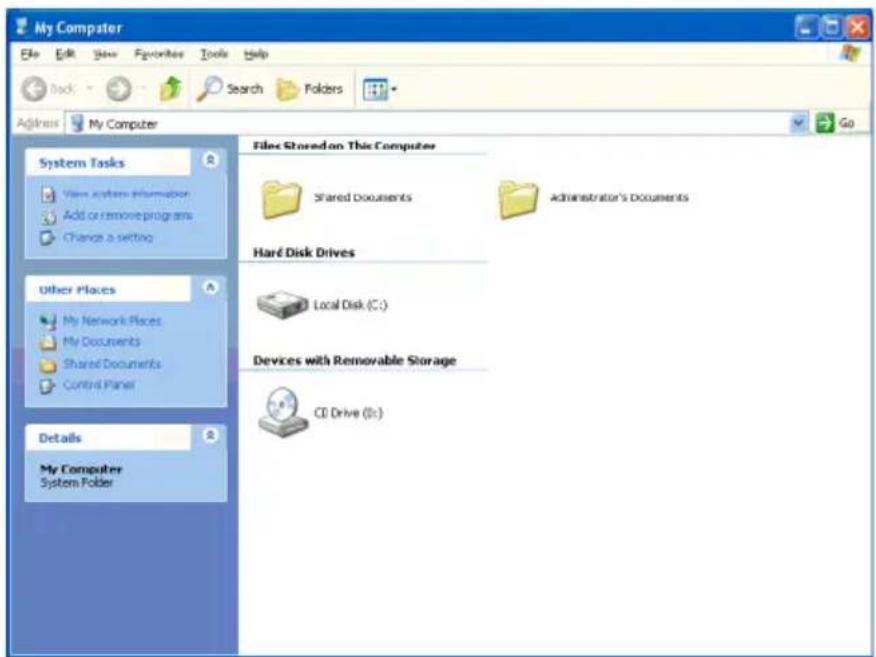Click the Shared Documents label in file list
This screenshot has width=876, height=657.
click(363, 197)
